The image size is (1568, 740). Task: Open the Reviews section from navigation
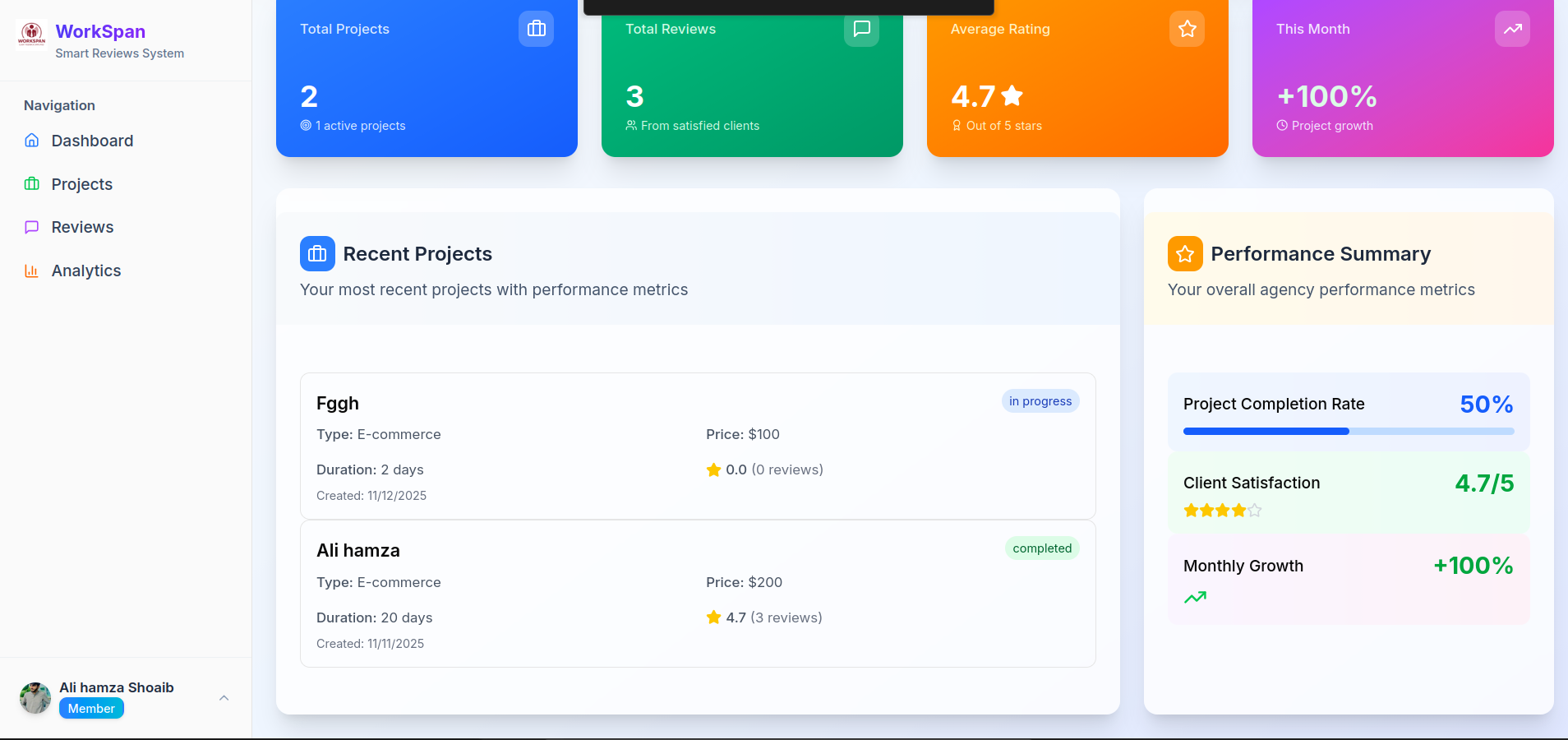[x=82, y=227]
